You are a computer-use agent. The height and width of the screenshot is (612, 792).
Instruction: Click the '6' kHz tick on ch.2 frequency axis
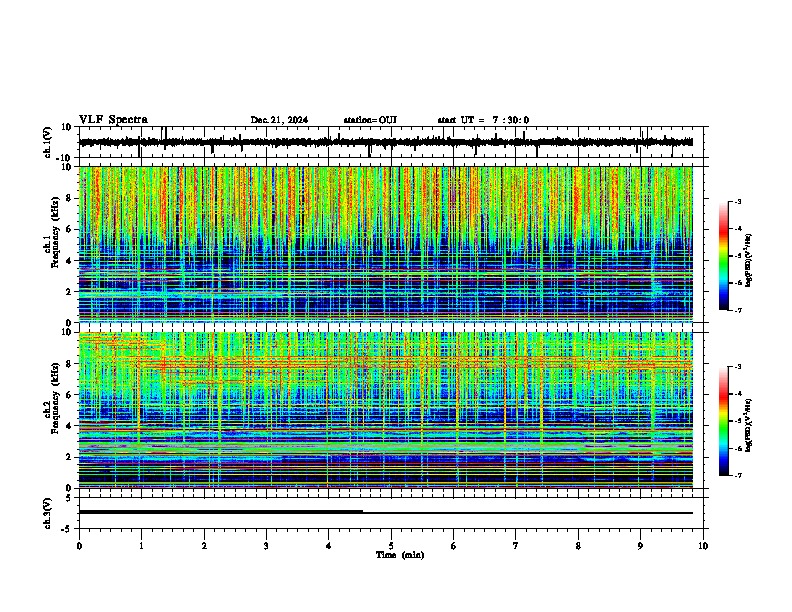tap(70, 395)
